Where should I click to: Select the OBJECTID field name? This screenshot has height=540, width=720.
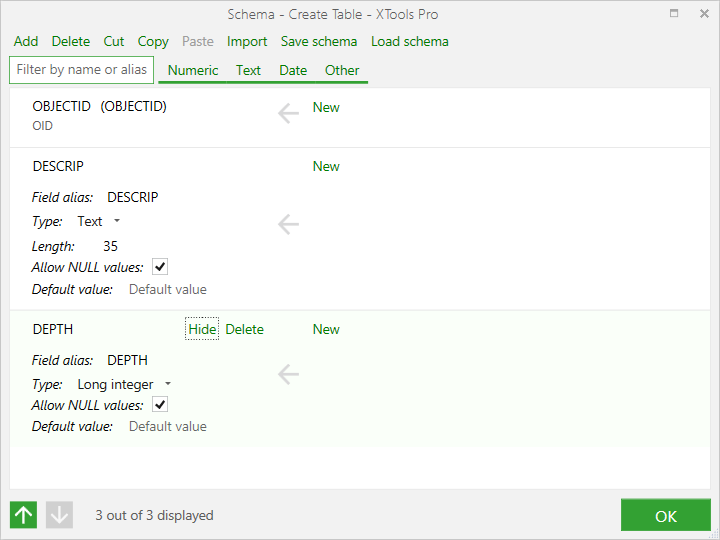pos(62,106)
